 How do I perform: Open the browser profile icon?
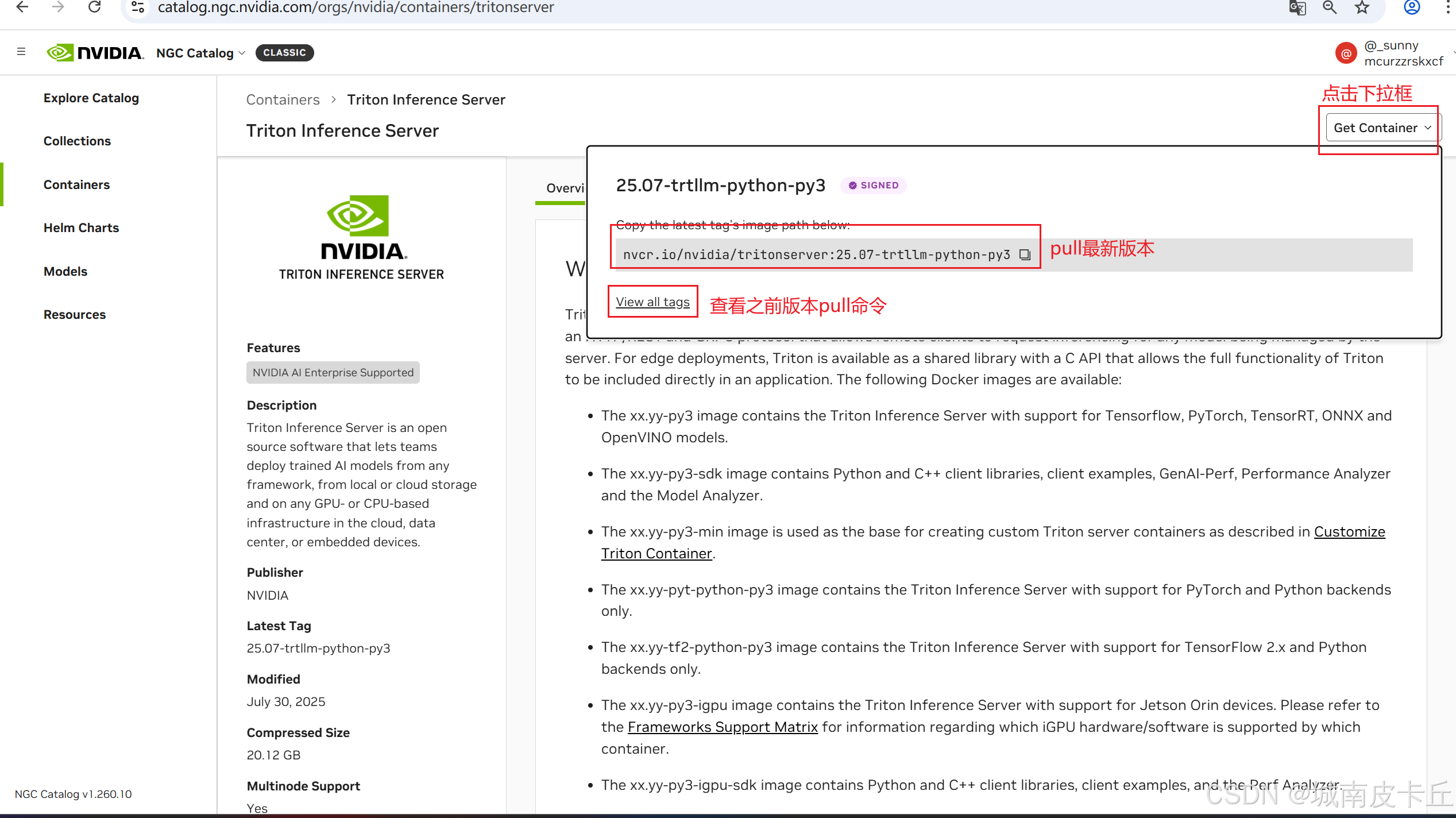point(1412,7)
